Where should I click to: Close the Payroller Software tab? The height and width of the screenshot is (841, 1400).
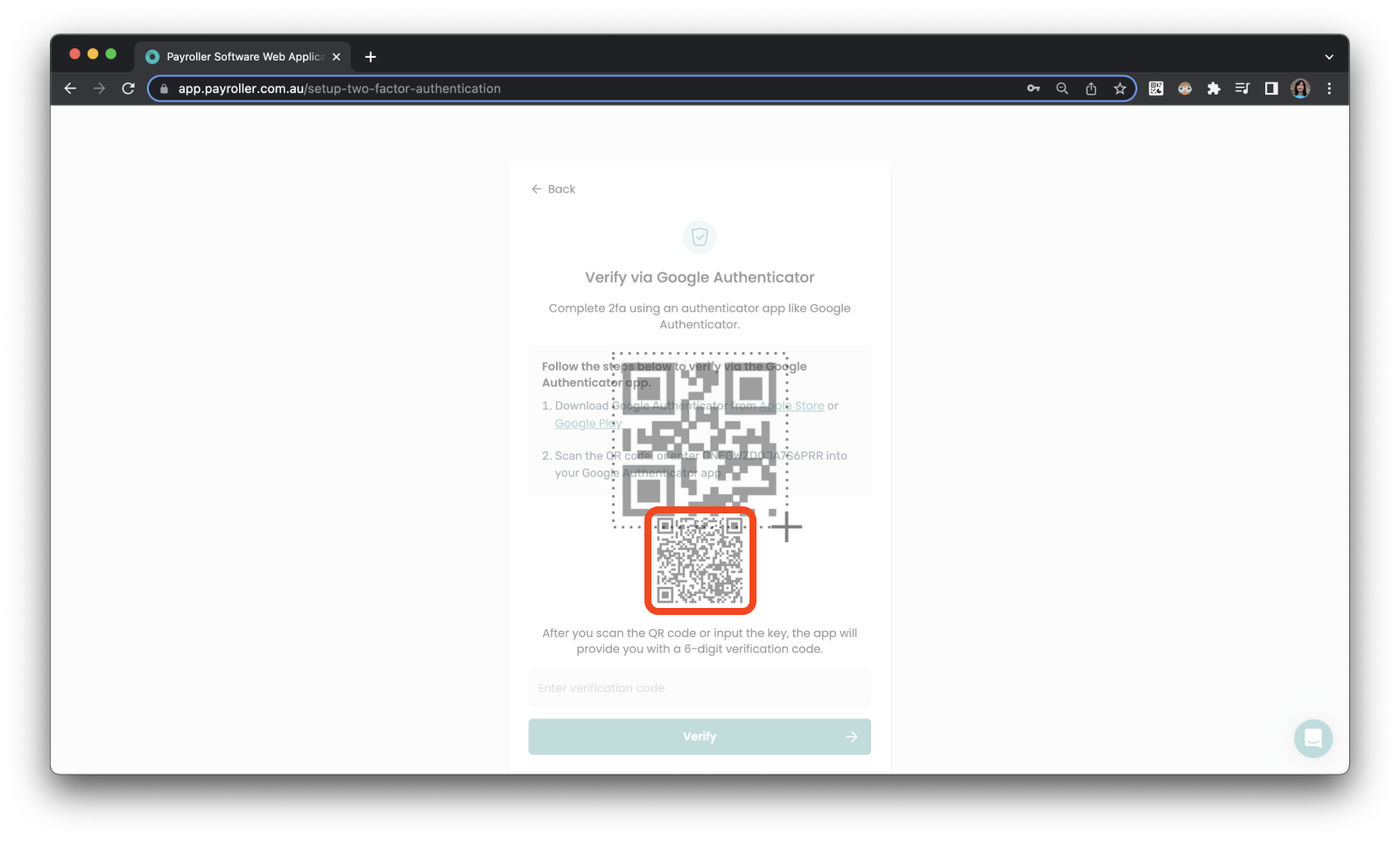[336, 57]
